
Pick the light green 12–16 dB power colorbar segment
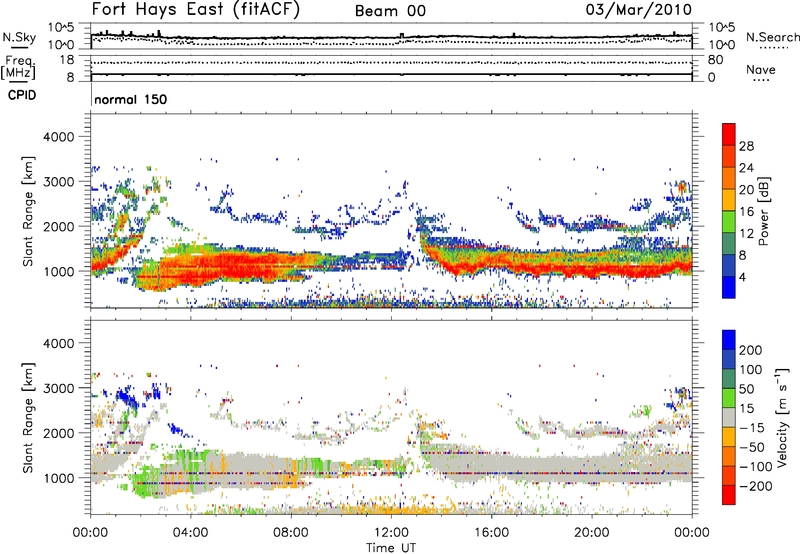pos(729,222)
